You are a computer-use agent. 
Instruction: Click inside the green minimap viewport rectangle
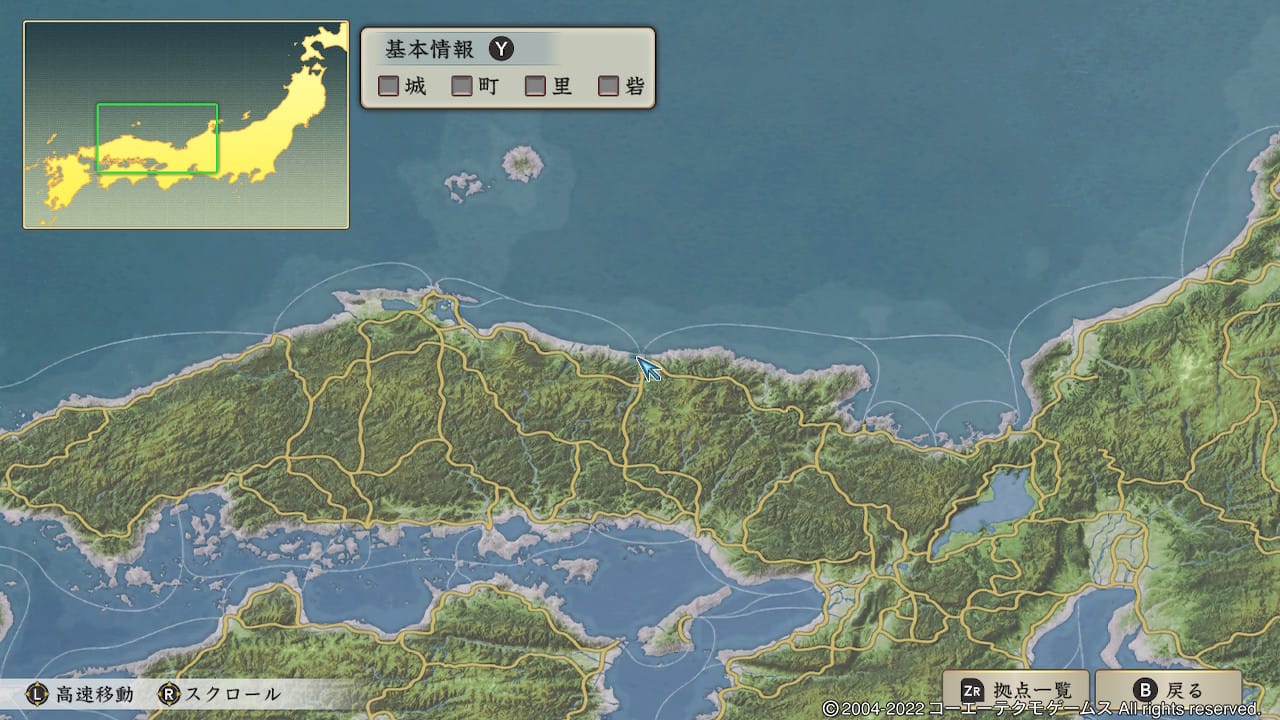click(x=157, y=138)
